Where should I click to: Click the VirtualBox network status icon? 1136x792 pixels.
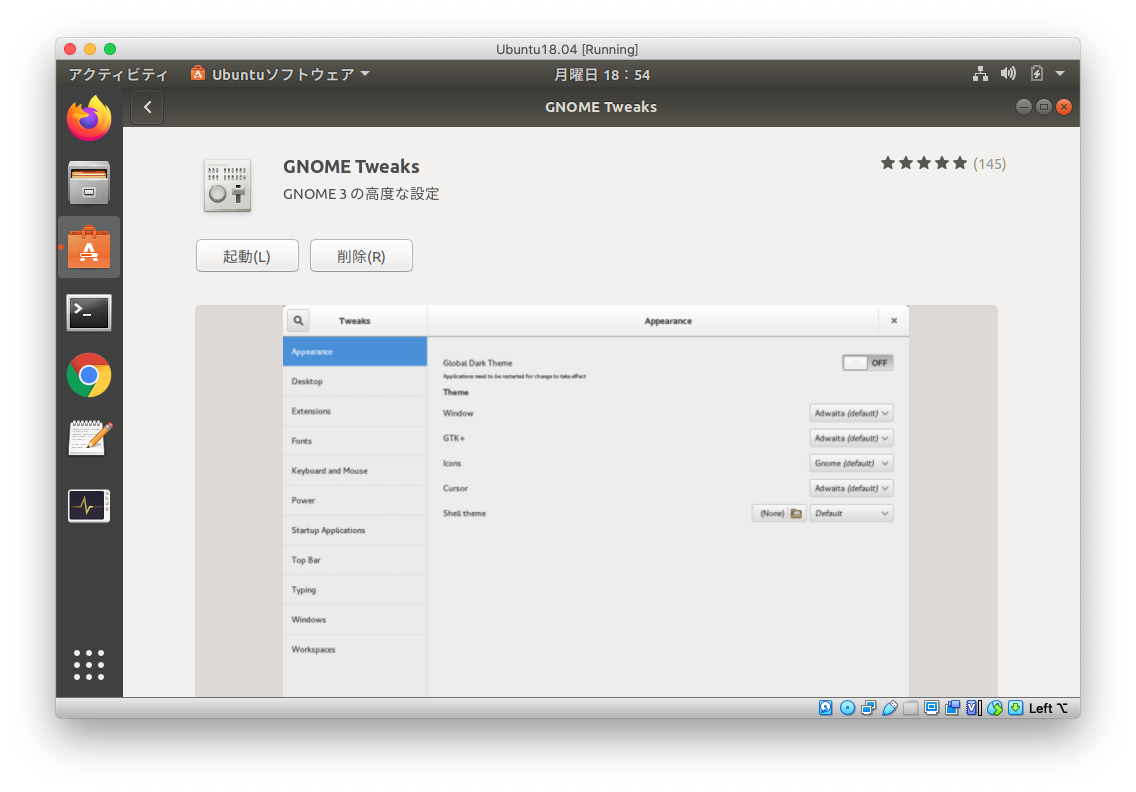point(868,708)
